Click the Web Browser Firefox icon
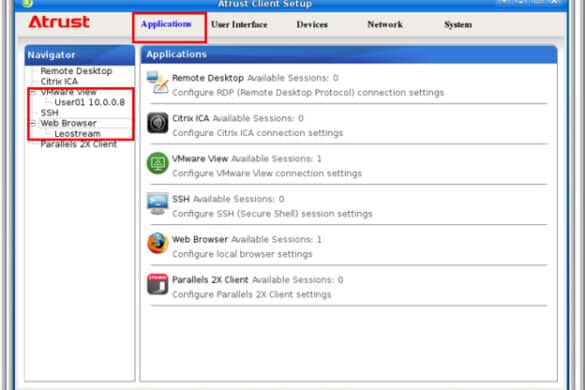 pyautogui.click(x=158, y=243)
